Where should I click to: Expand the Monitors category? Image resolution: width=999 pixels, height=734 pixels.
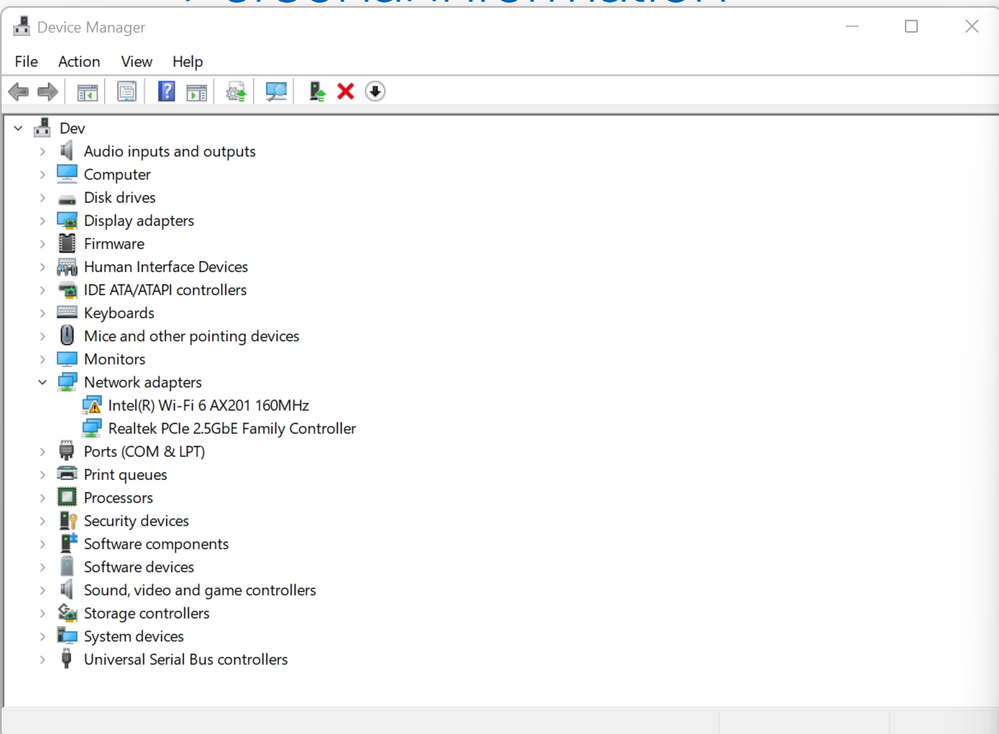42,359
